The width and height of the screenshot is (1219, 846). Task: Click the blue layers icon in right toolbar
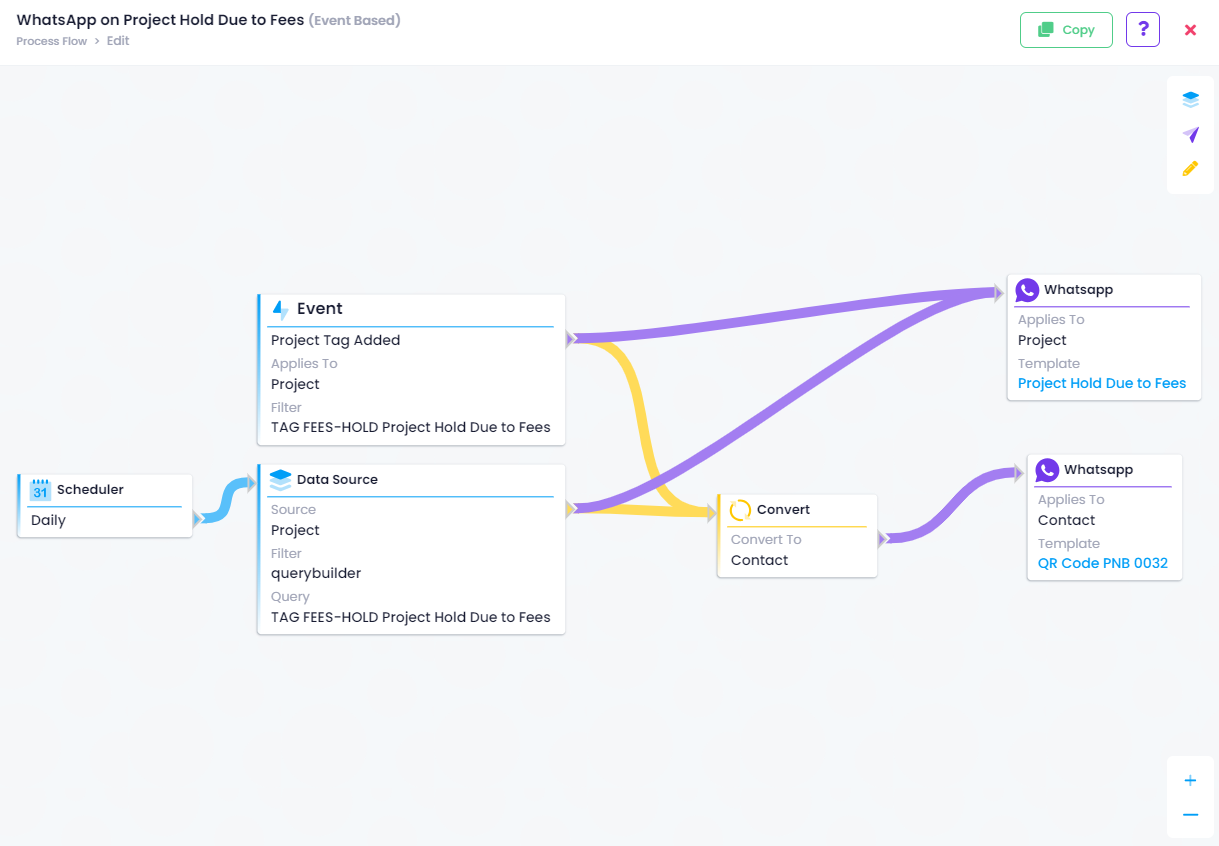click(1190, 100)
